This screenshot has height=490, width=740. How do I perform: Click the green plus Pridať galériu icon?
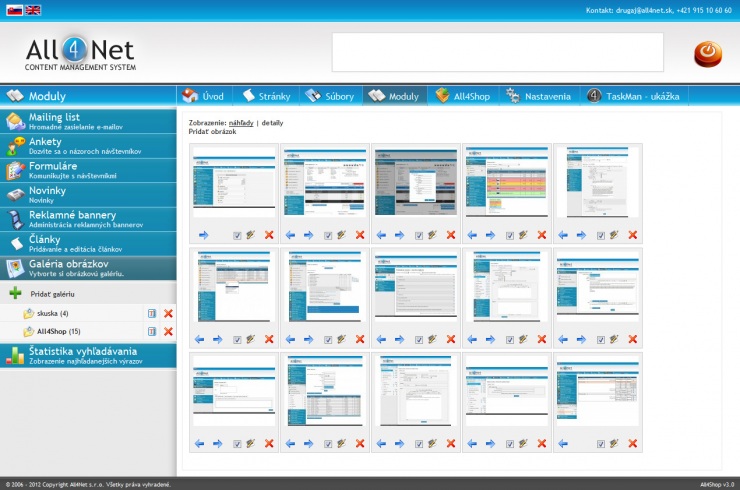pyautogui.click(x=15, y=294)
